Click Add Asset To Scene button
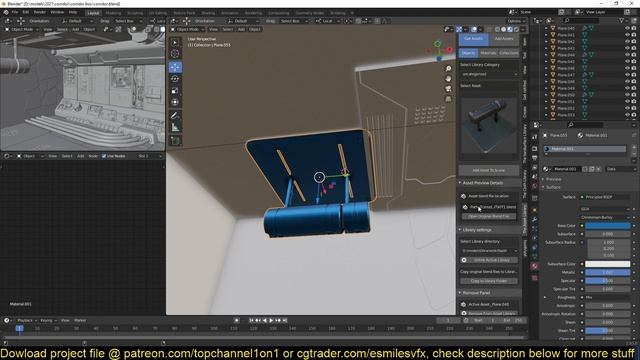This screenshot has height=360, width=640. tap(489, 170)
